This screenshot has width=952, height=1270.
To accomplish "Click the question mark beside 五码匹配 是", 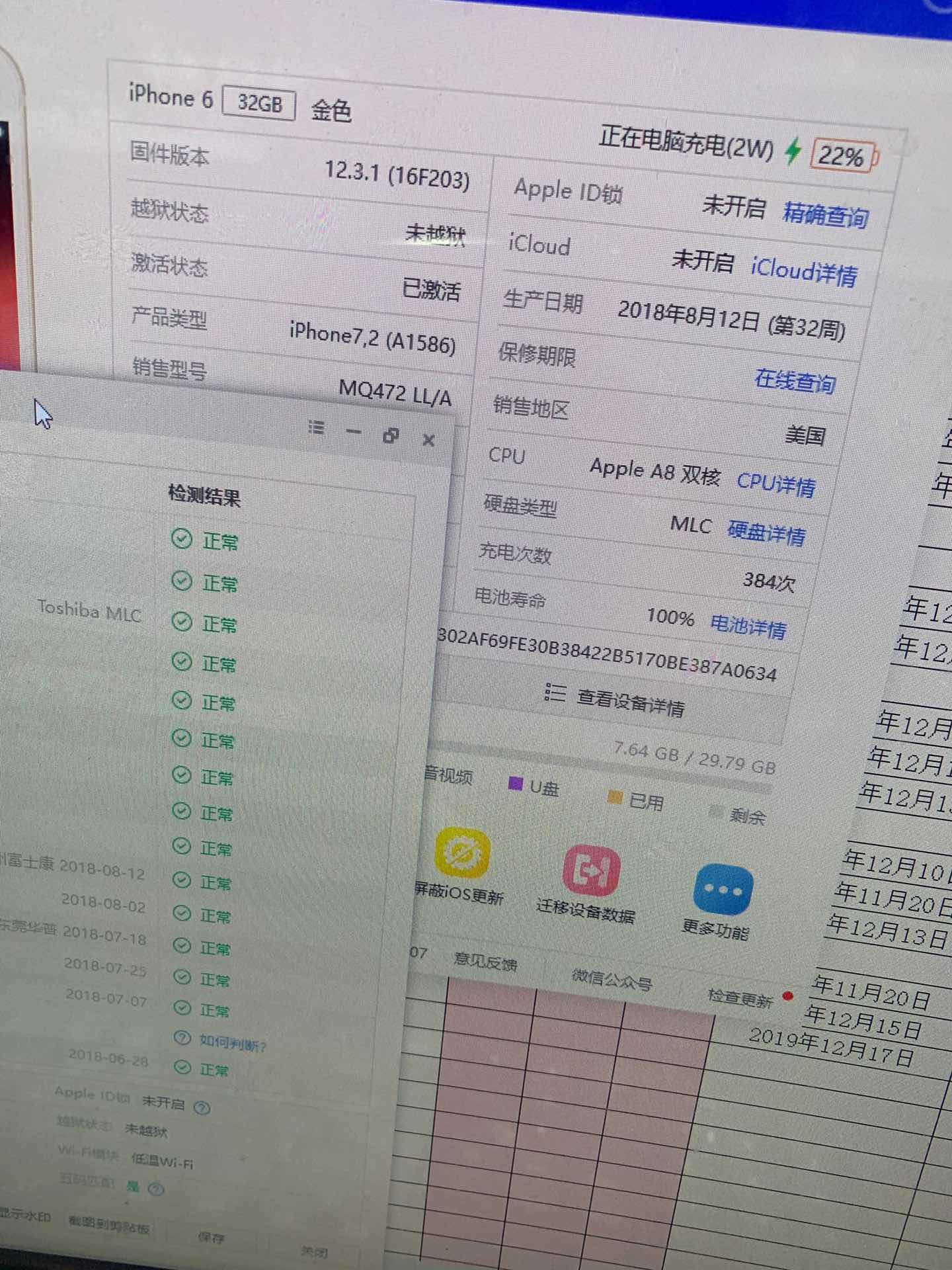I will pyautogui.click(x=156, y=1189).
